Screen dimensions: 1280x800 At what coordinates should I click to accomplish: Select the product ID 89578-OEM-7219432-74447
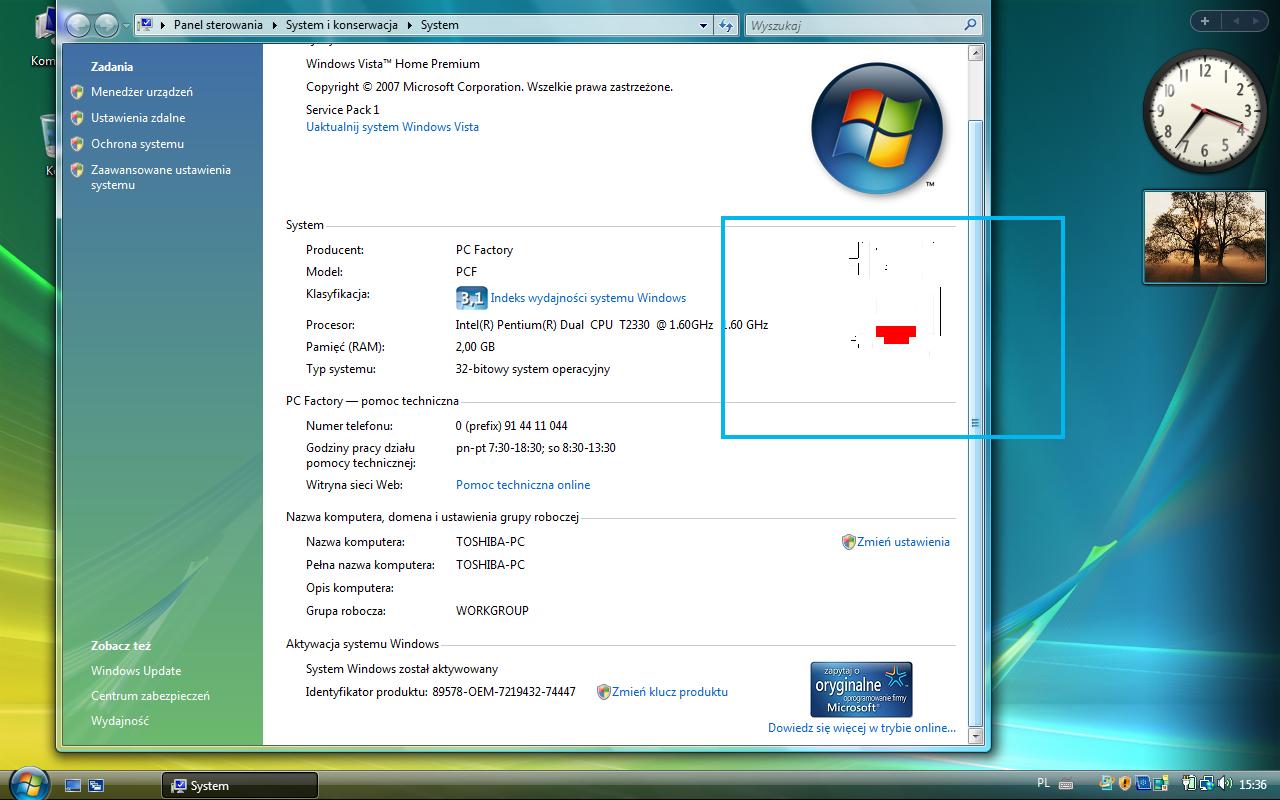(x=504, y=692)
